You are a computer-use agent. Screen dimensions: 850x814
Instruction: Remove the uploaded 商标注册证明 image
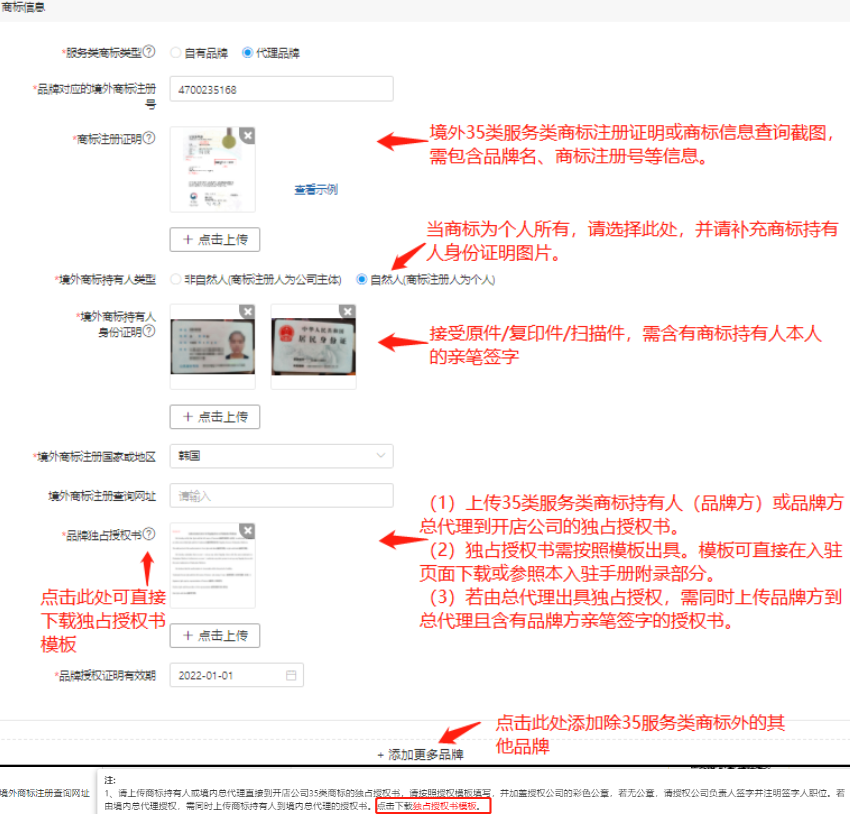pos(247,134)
